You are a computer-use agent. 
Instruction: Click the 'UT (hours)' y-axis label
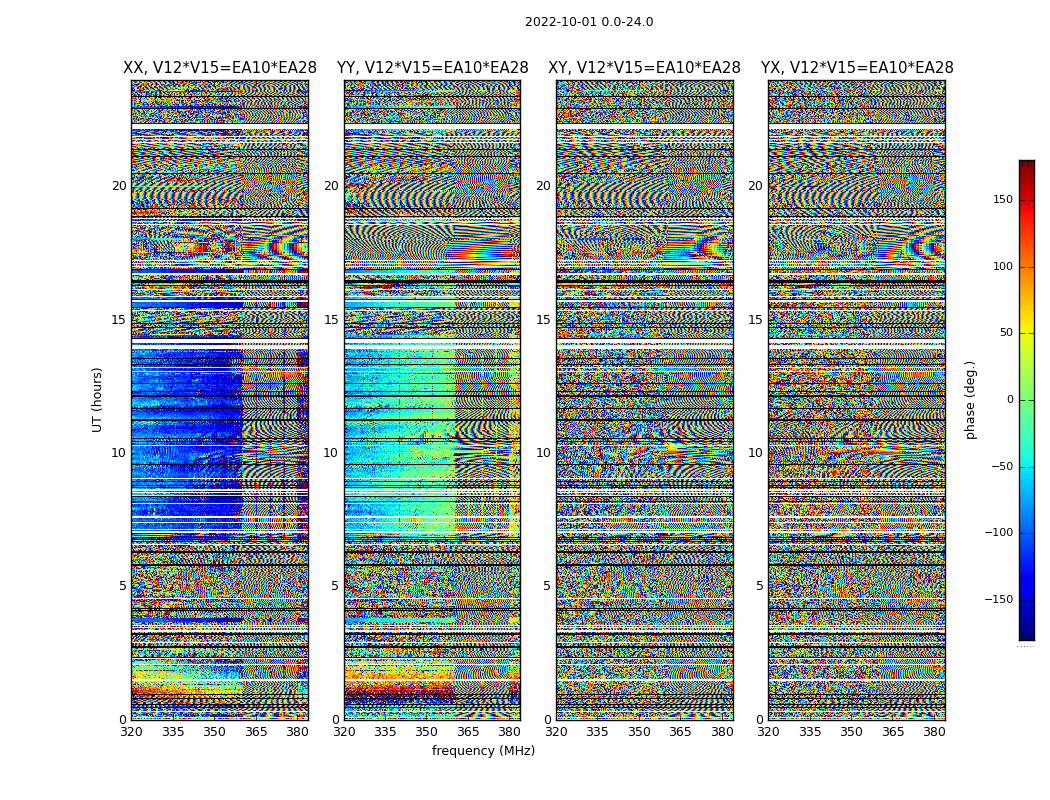coord(97,400)
